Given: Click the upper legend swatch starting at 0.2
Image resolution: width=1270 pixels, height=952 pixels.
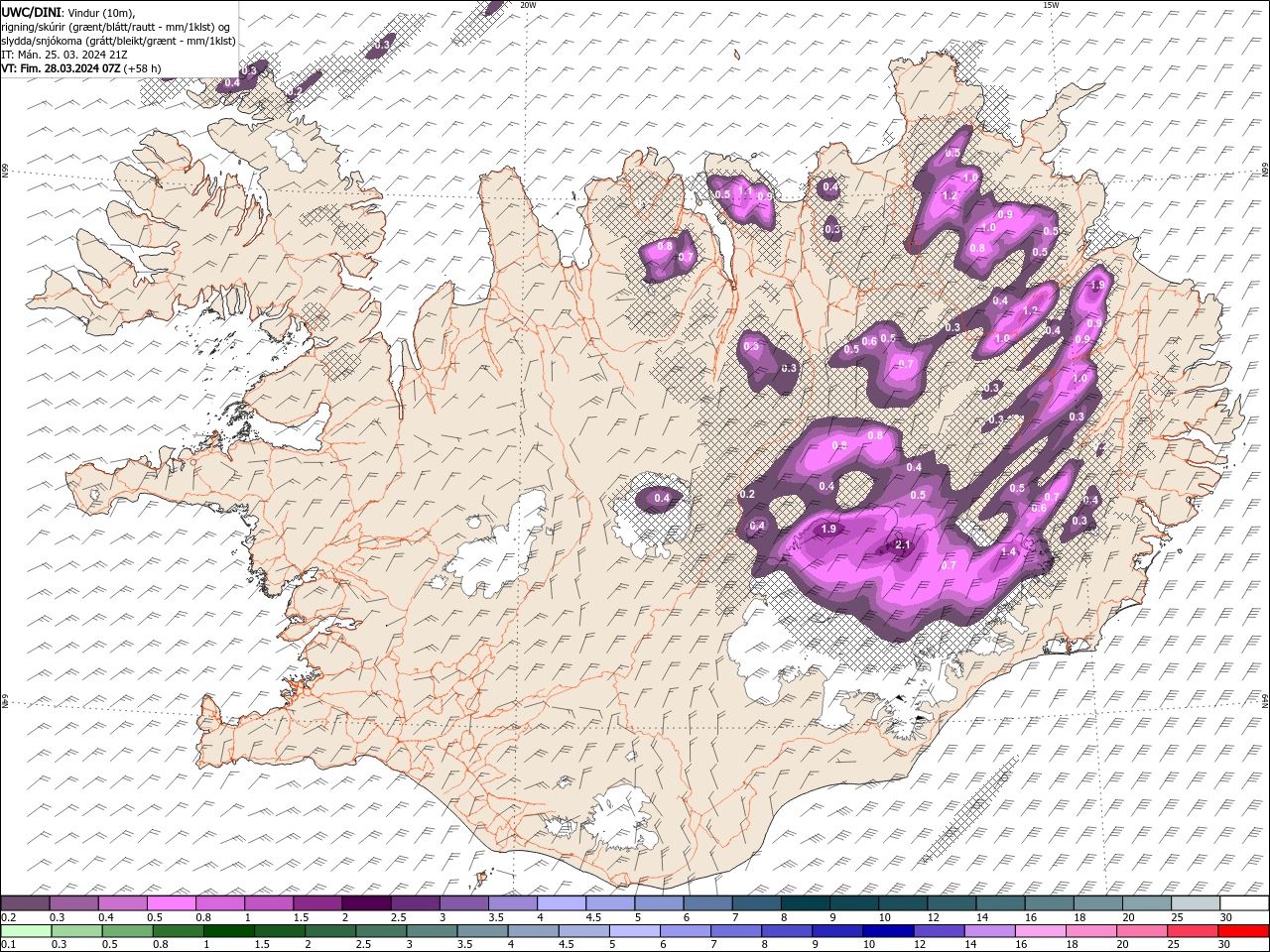Looking at the screenshot, I should pyautogui.click(x=25, y=903).
